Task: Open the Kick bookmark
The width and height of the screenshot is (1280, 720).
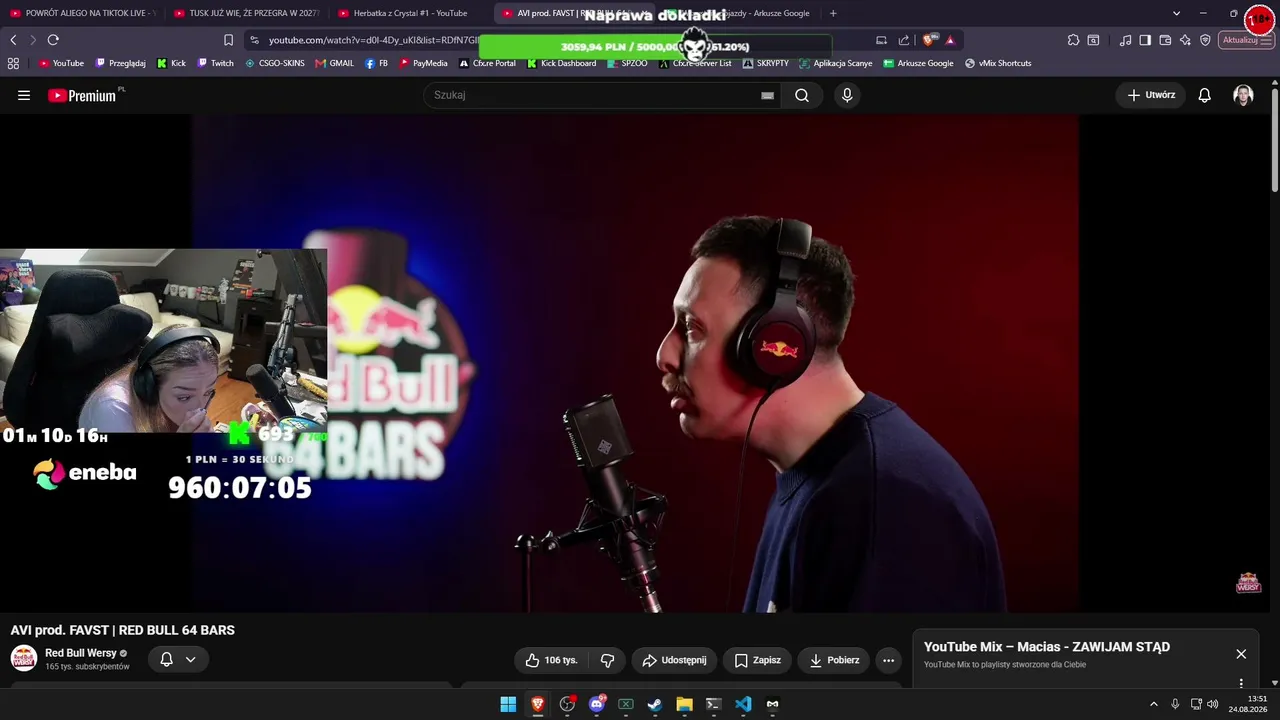Action: coord(172,63)
